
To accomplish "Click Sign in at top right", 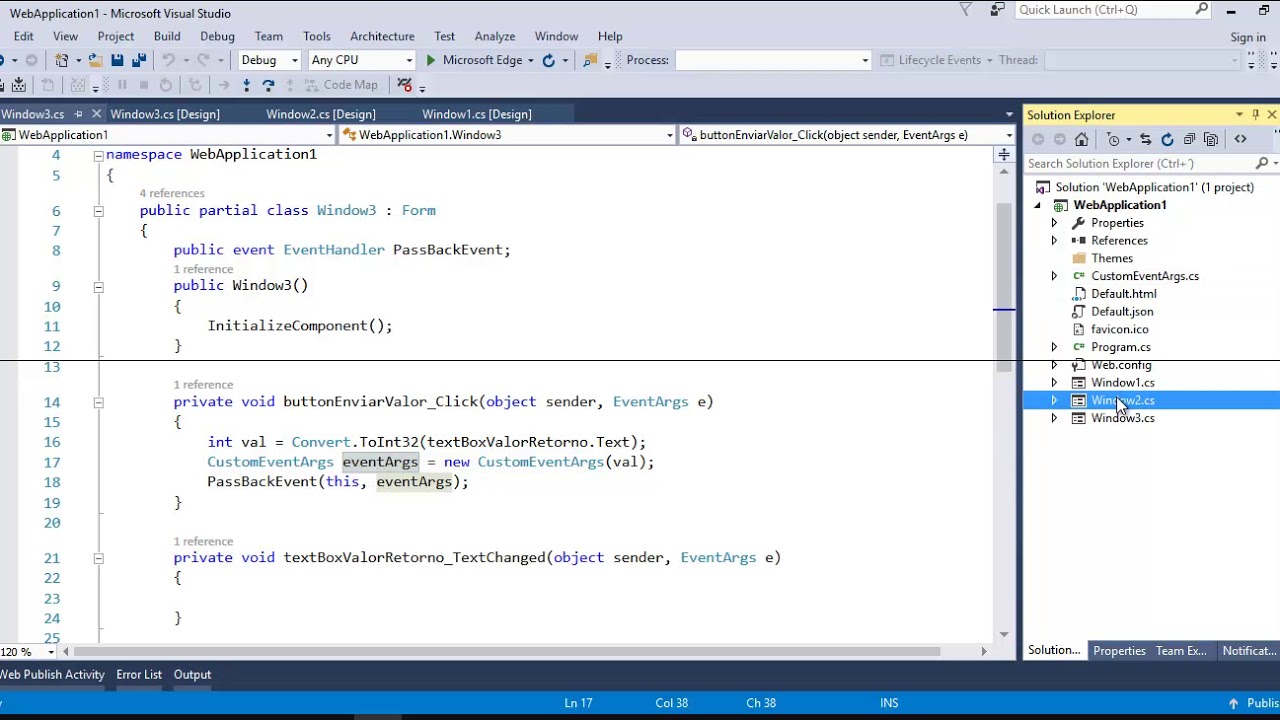I will point(1248,37).
